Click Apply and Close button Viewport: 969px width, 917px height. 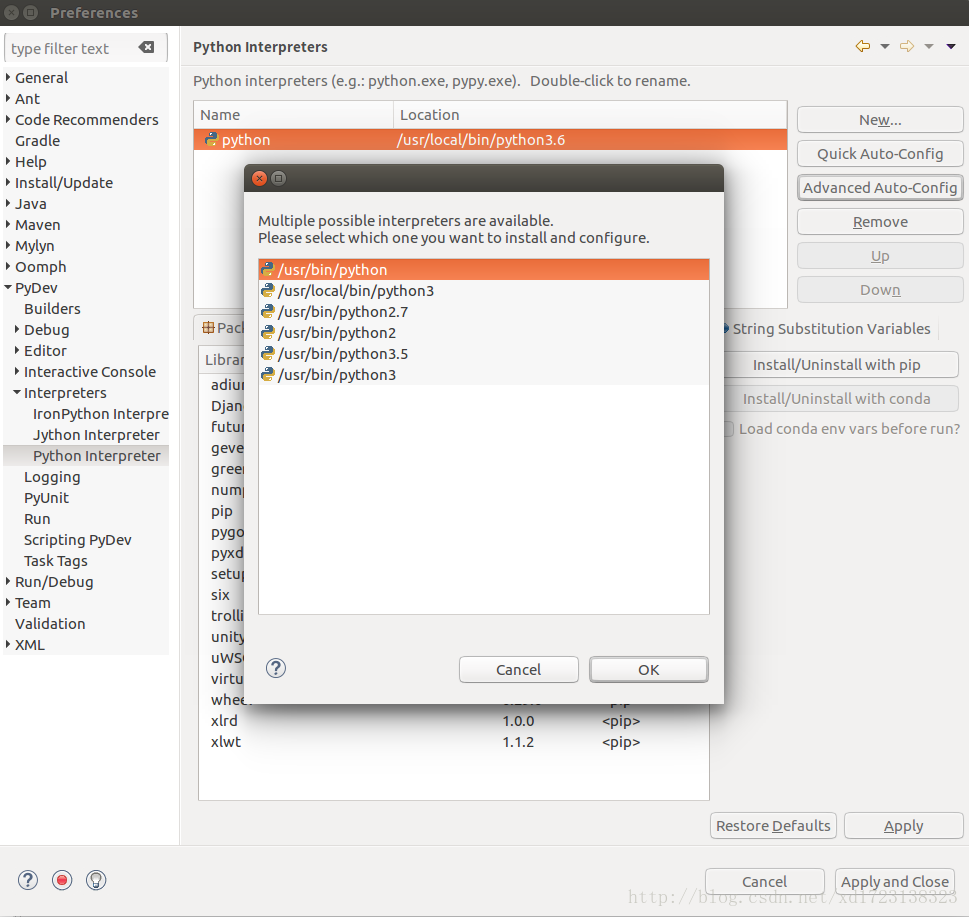click(x=894, y=882)
